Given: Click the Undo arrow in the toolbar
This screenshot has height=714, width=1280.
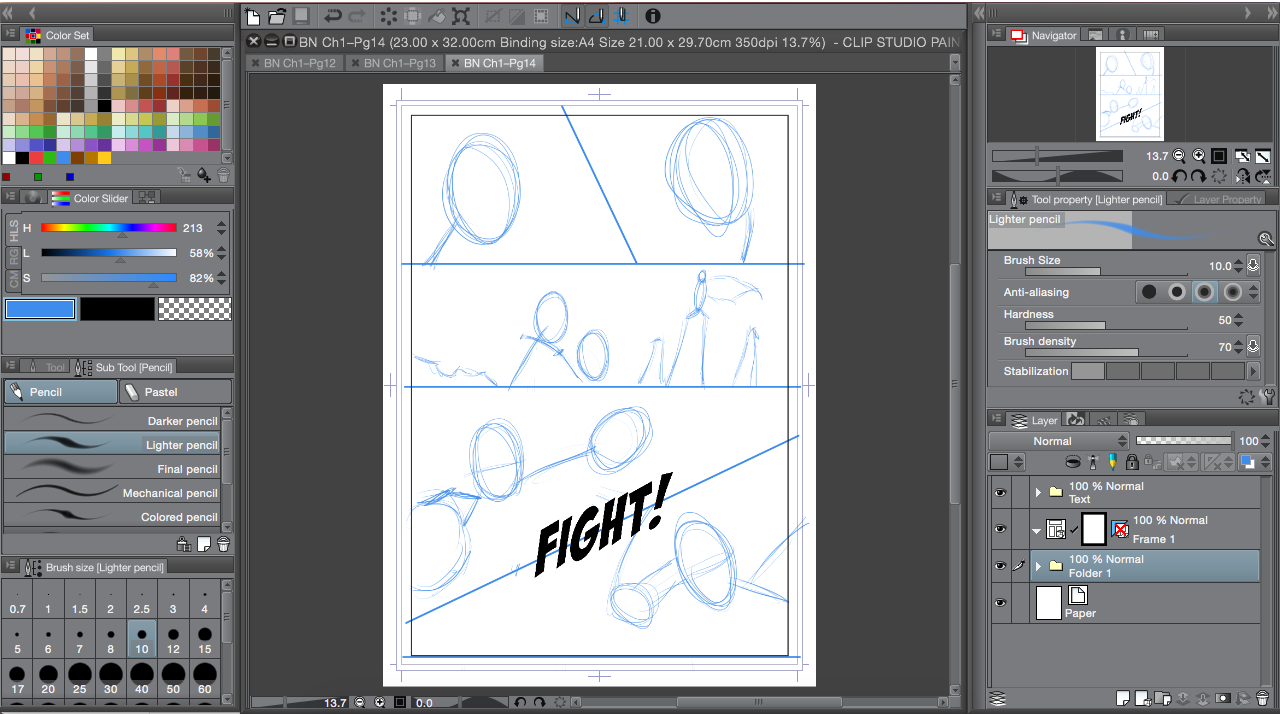Looking at the screenshot, I should pos(333,16).
